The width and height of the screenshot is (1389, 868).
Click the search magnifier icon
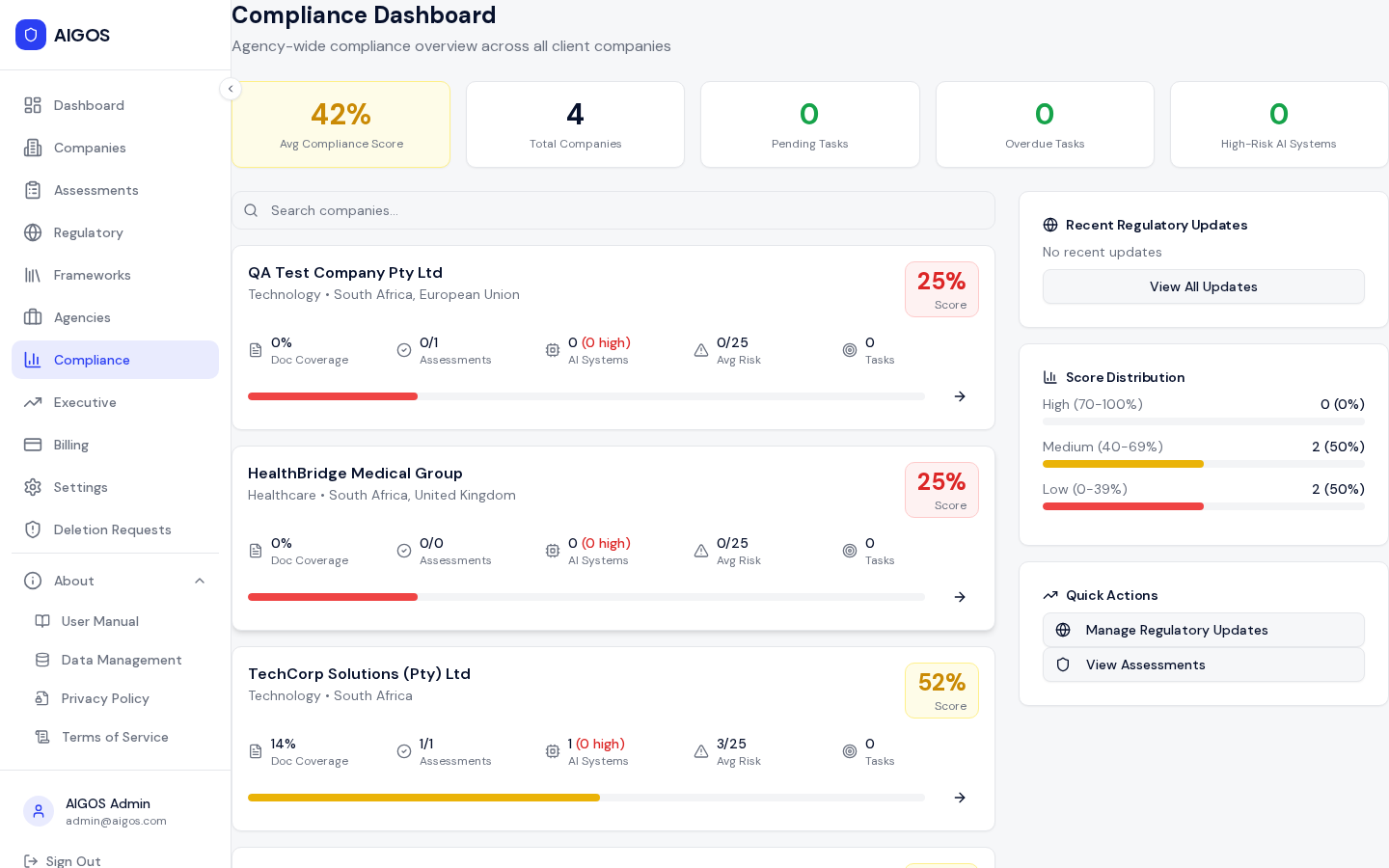click(x=251, y=210)
